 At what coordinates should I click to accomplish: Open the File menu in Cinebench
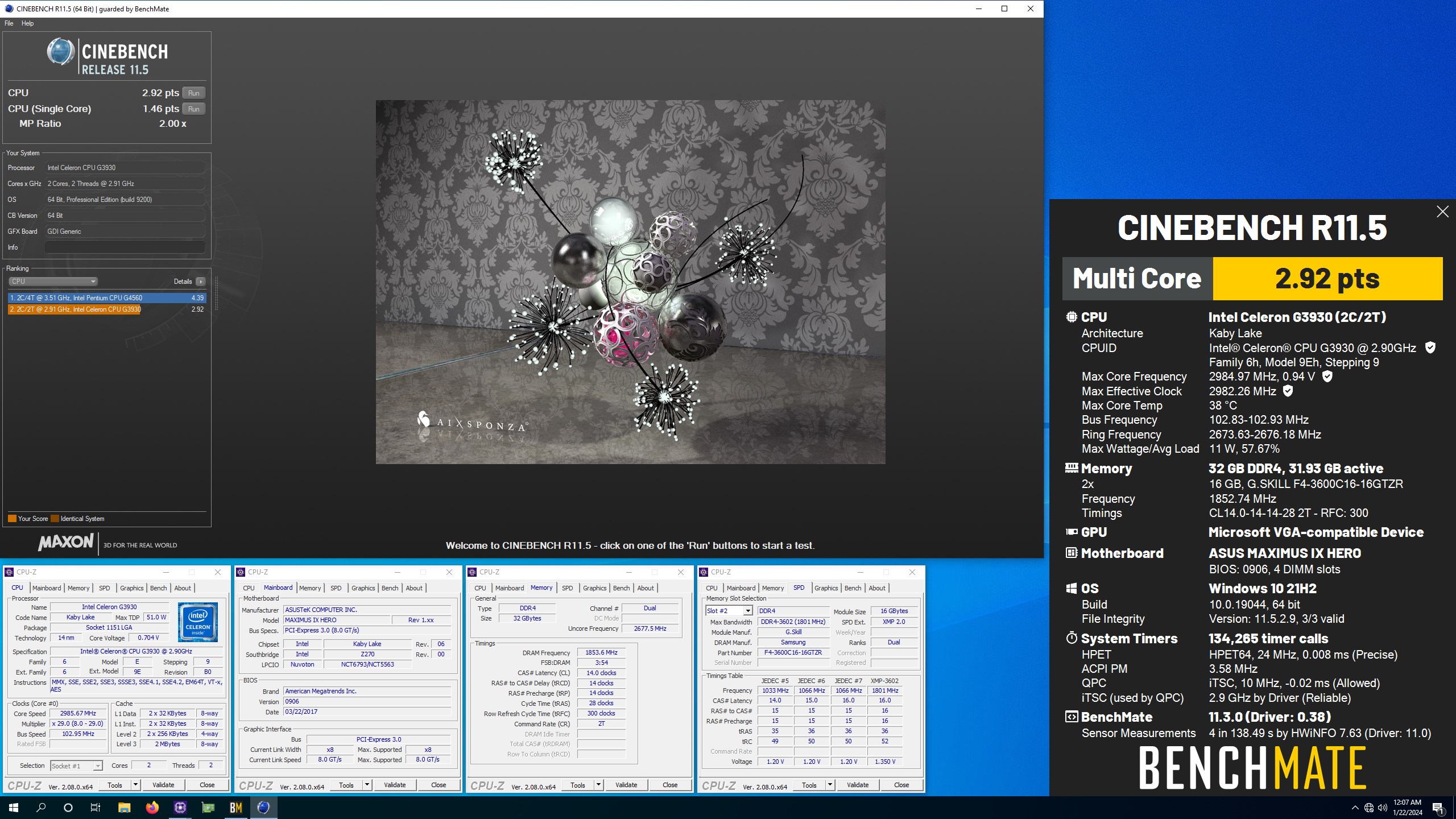point(9,23)
